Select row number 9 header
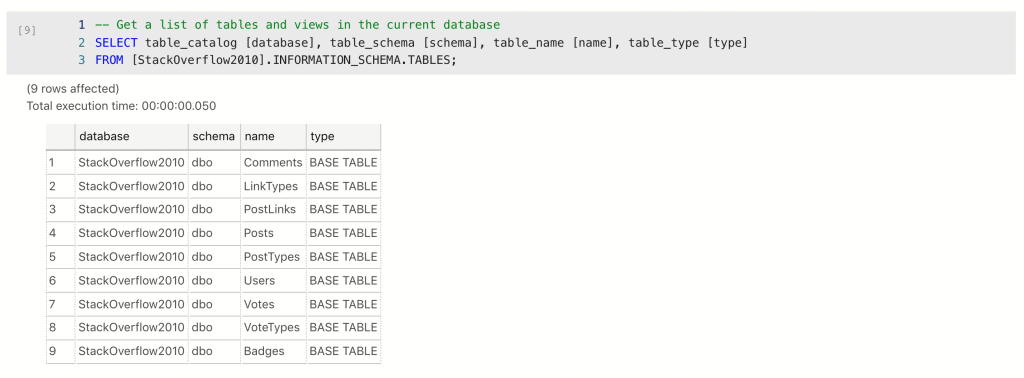Image resolution: width=1024 pixels, height=378 pixels. click(x=61, y=351)
